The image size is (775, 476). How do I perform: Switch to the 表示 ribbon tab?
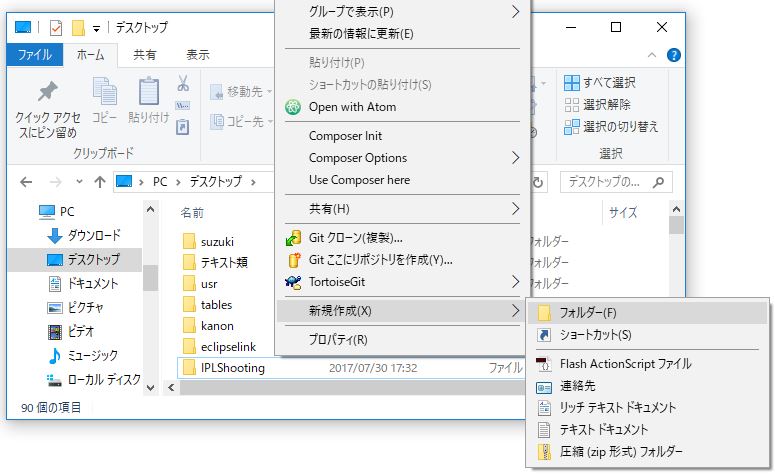point(198,54)
